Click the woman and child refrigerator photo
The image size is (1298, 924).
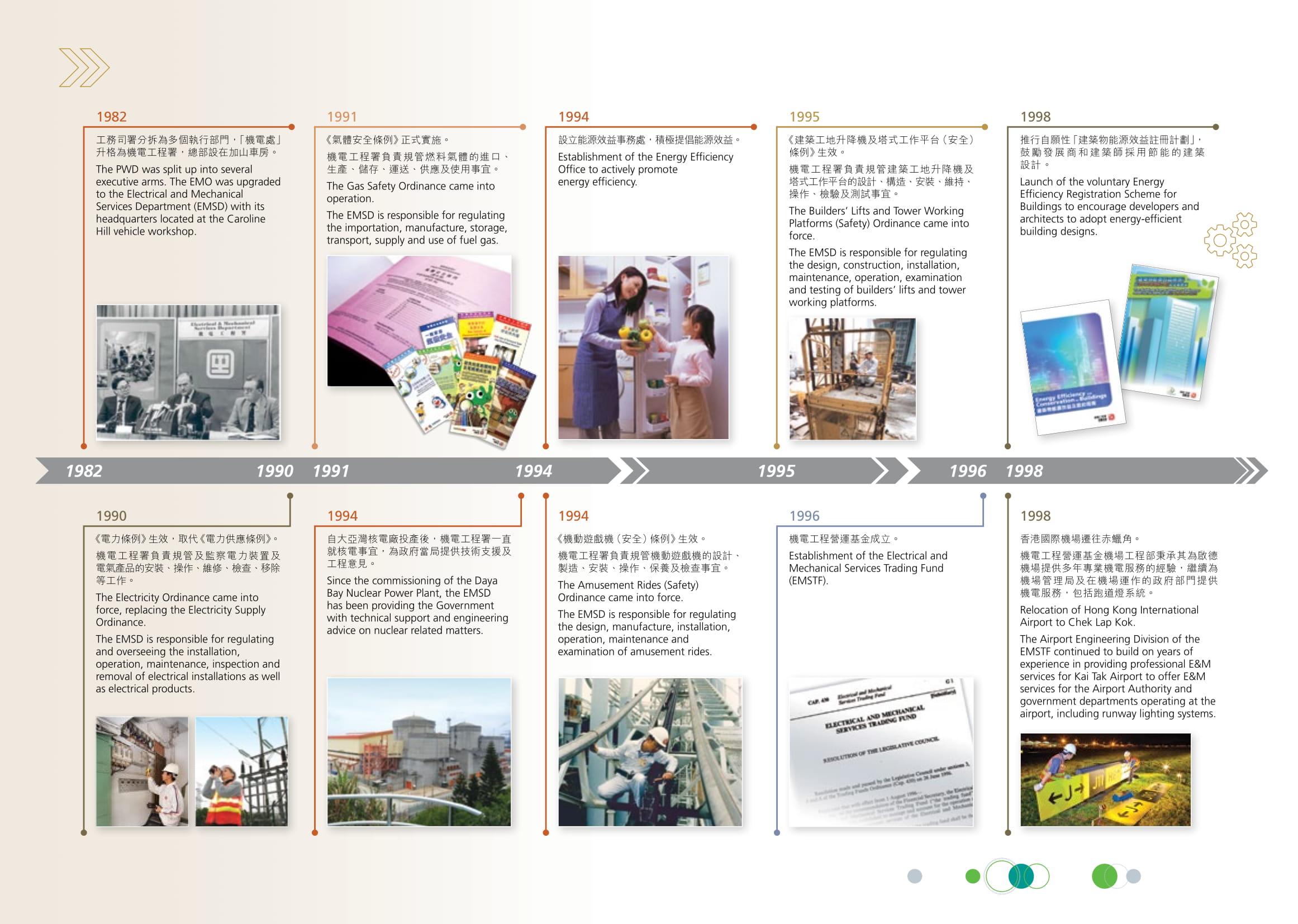pyautogui.click(x=643, y=347)
